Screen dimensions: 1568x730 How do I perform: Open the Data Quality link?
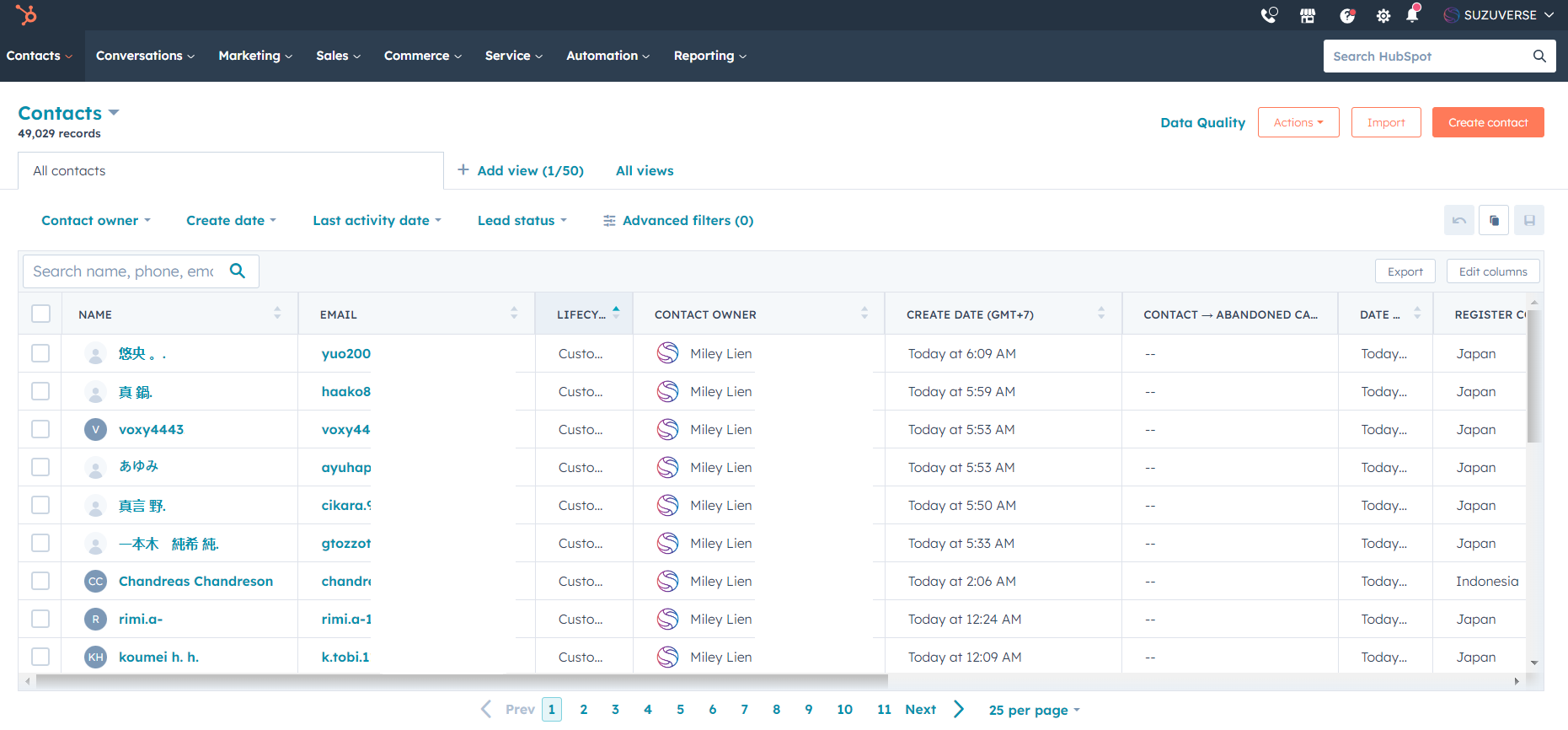[x=1202, y=122]
